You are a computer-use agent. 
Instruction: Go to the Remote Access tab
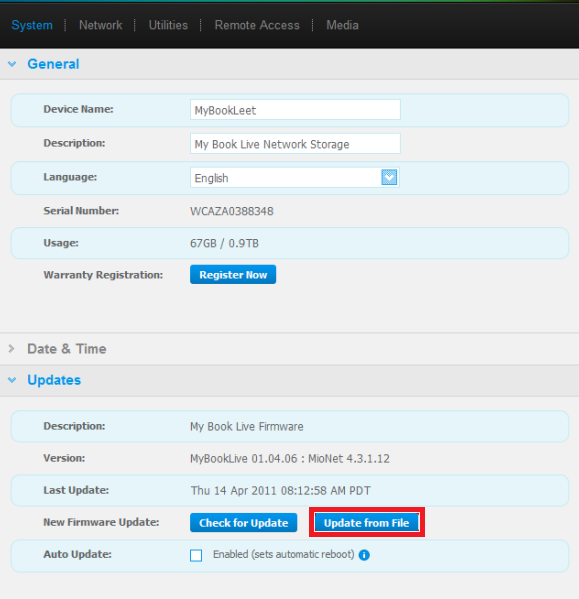257,25
